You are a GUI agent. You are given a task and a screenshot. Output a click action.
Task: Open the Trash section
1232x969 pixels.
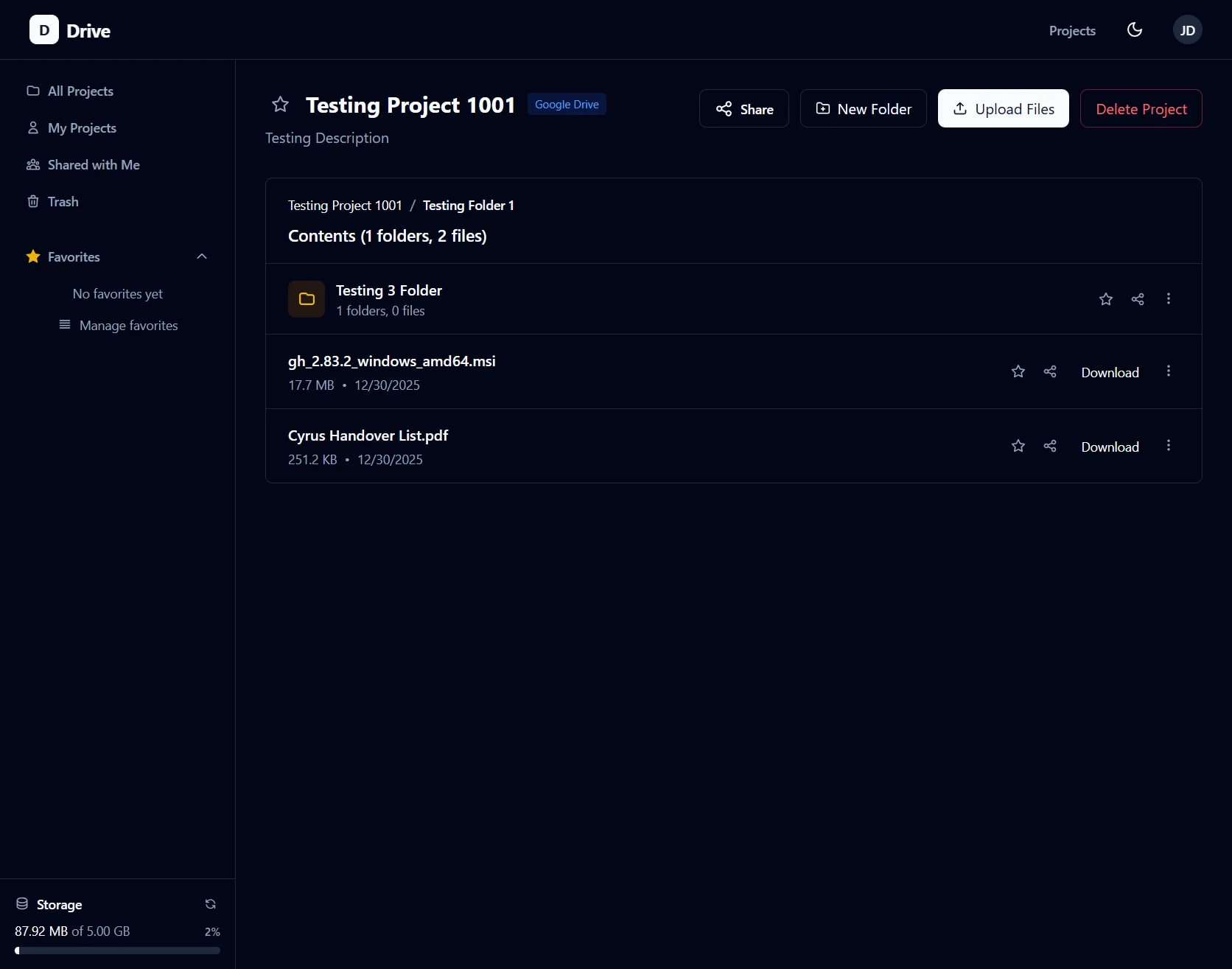point(63,201)
